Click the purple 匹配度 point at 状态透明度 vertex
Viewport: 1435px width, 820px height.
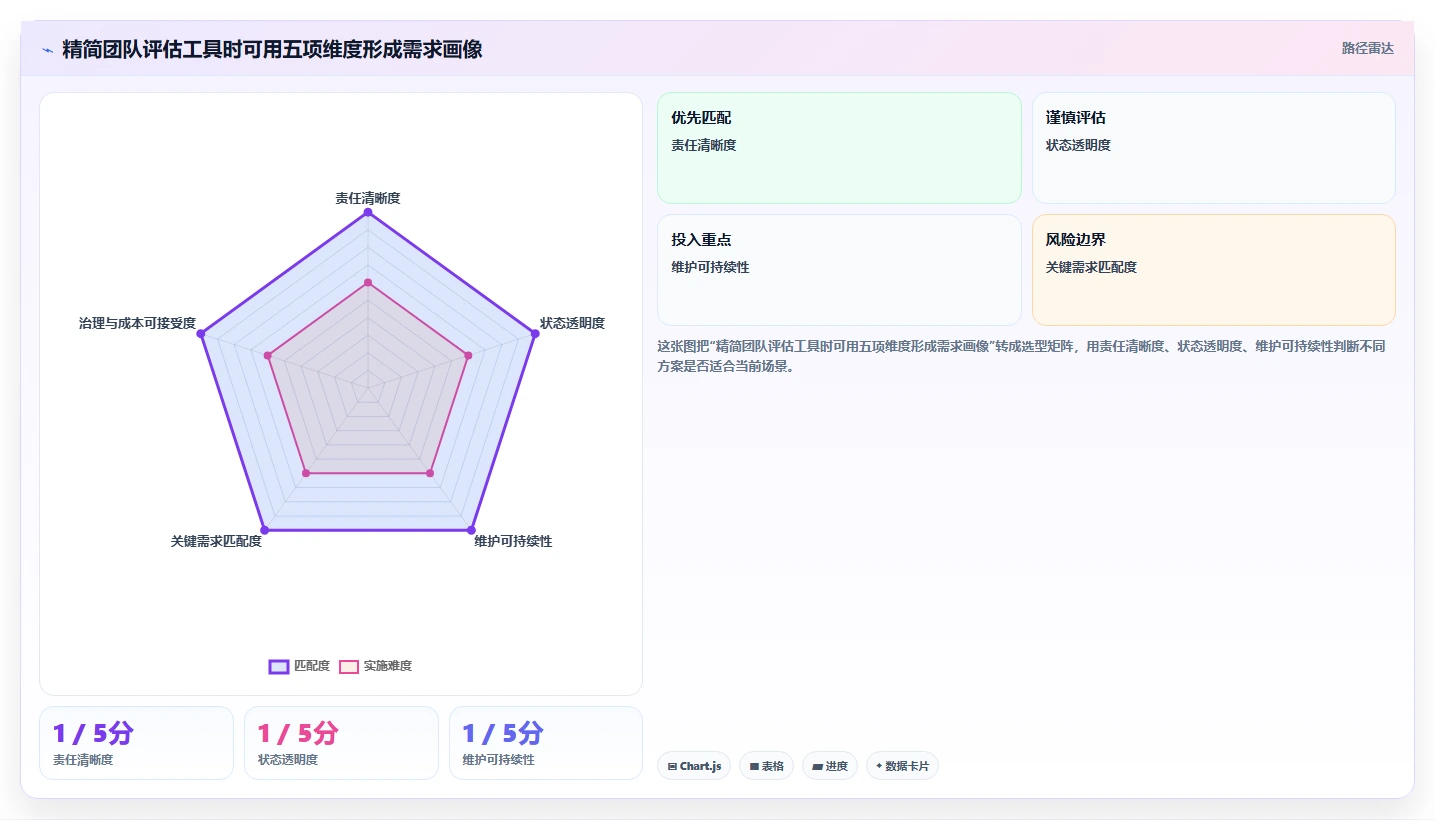click(535, 333)
